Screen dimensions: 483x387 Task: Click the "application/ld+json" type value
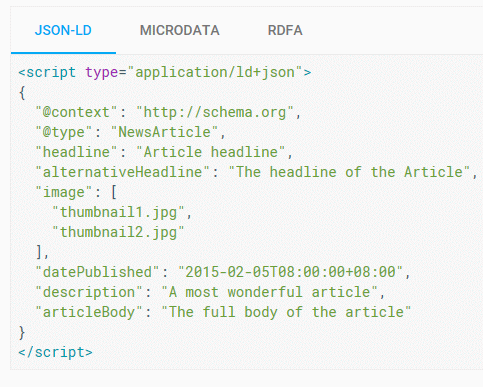[215, 72]
